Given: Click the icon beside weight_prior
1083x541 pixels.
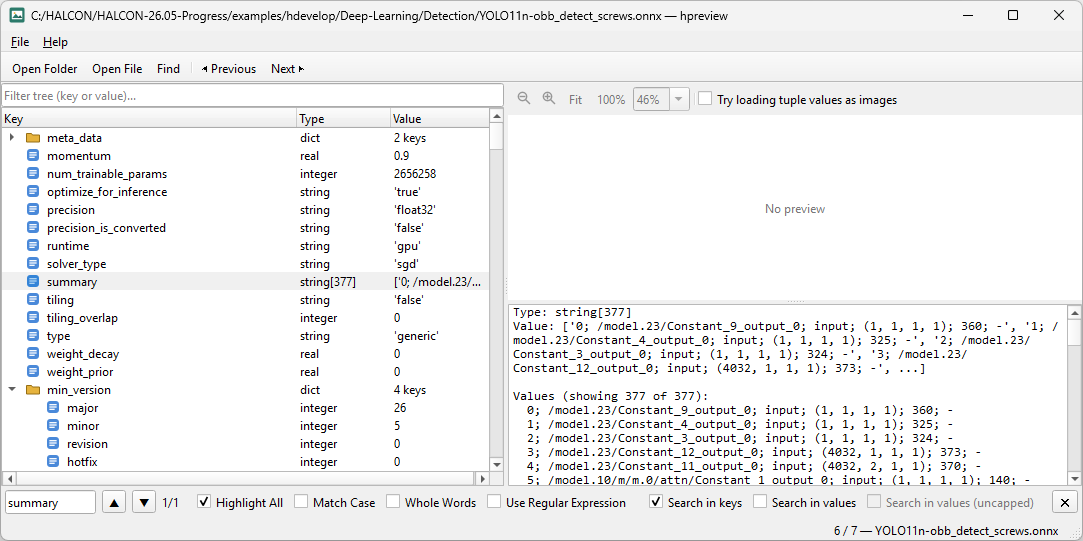Looking at the screenshot, I should tap(33, 372).
